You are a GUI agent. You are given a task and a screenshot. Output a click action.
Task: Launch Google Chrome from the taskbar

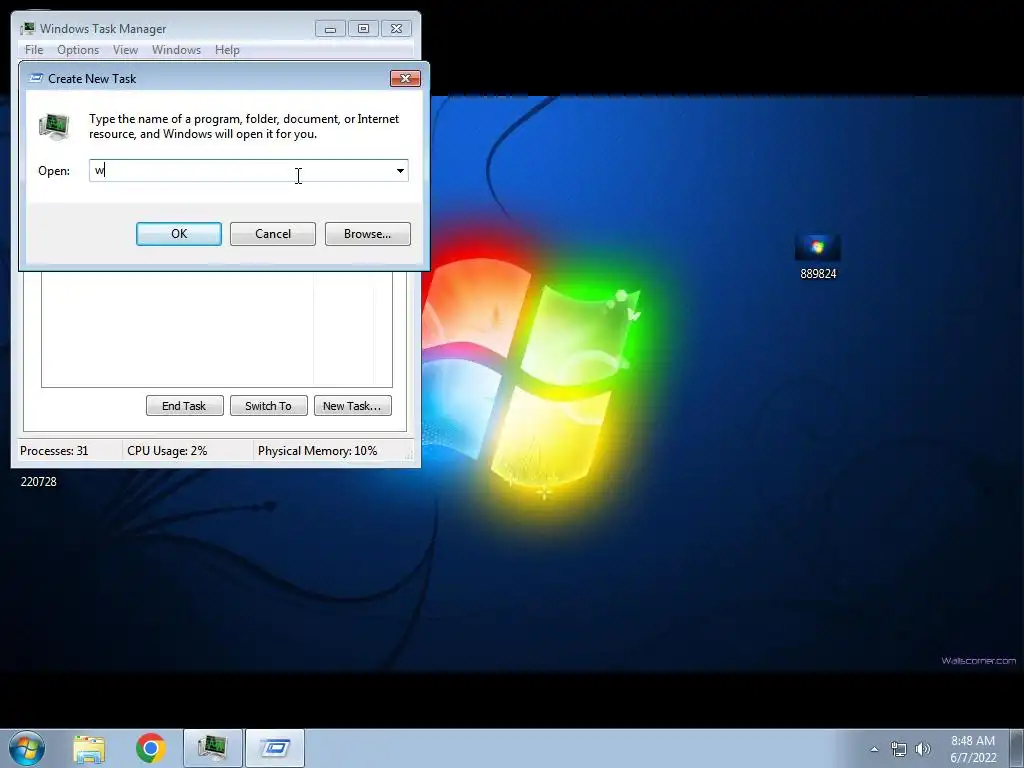(150, 748)
